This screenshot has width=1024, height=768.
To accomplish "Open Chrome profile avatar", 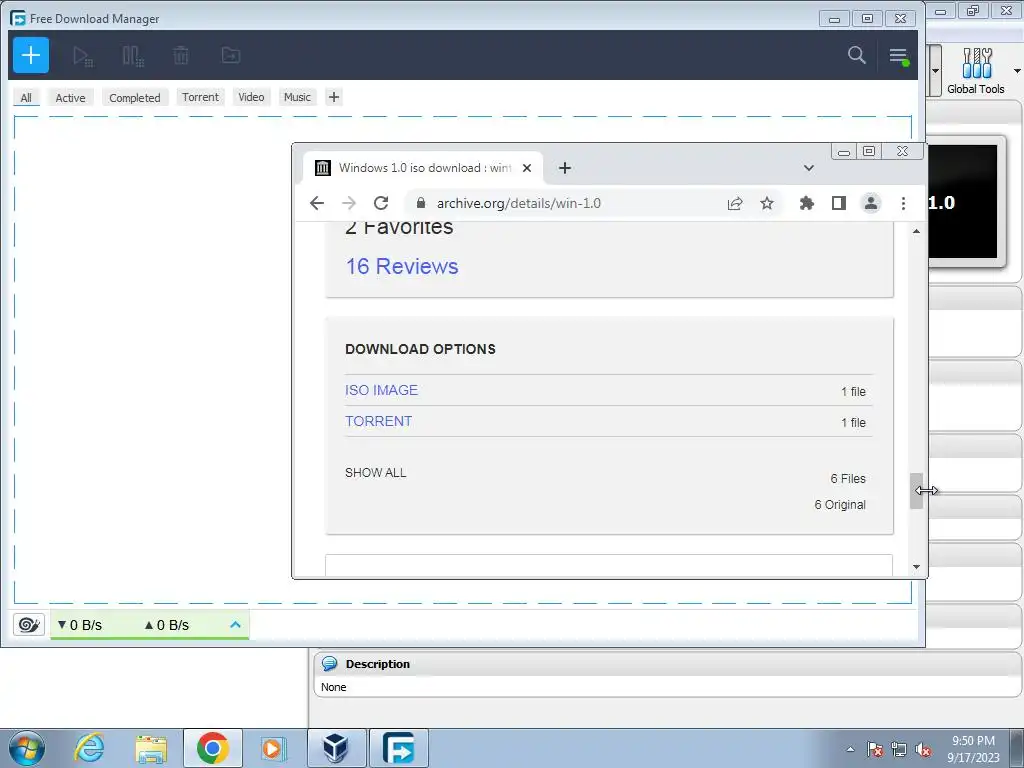I will click(x=871, y=203).
